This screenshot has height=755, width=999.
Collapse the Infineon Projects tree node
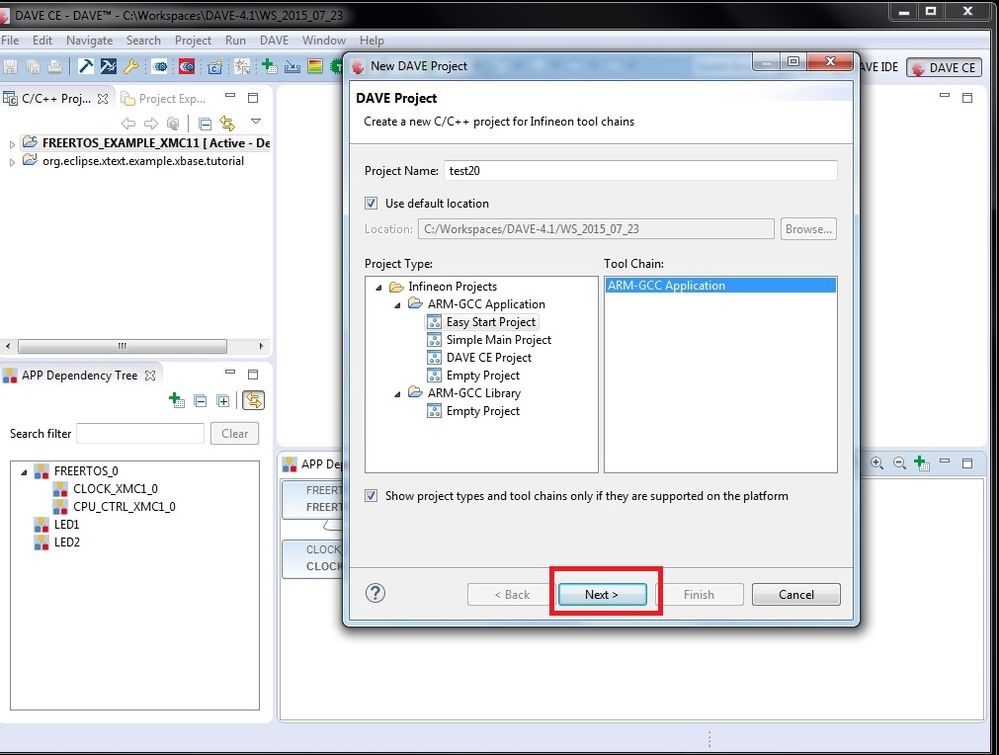click(x=378, y=287)
